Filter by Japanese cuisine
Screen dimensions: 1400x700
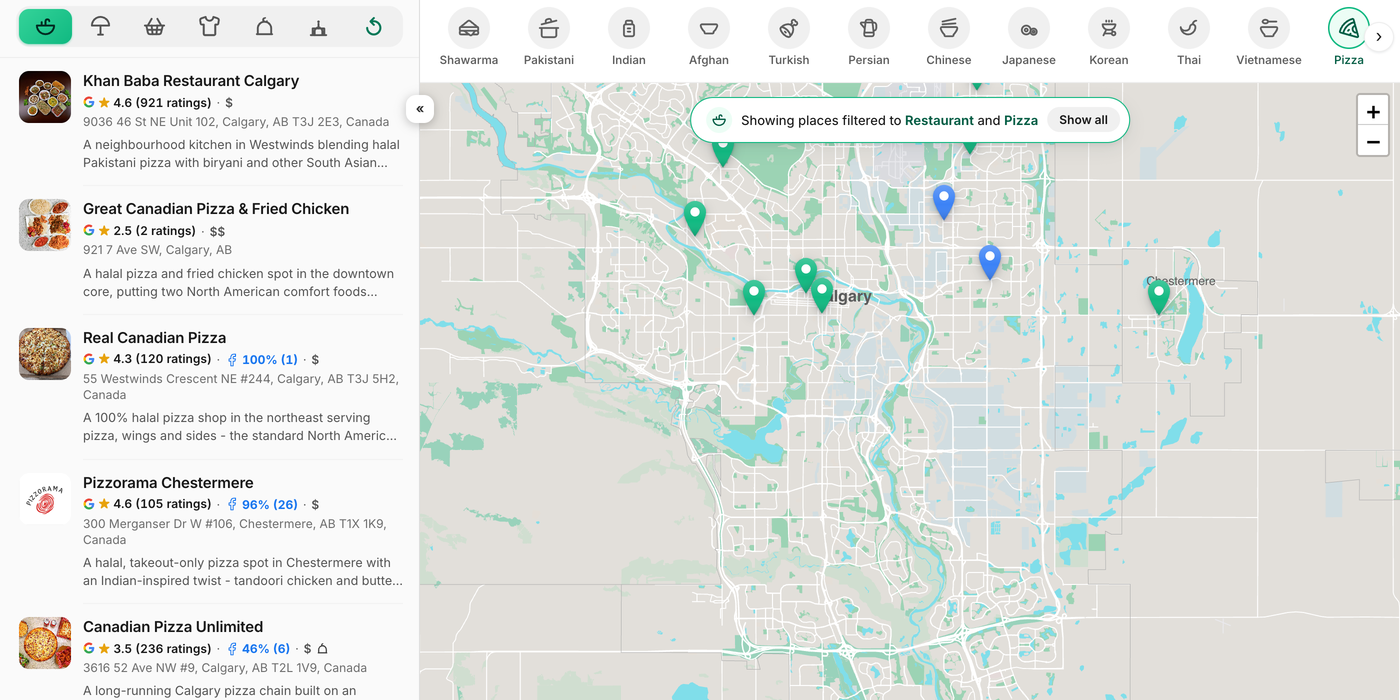pyautogui.click(x=1029, y=38)
